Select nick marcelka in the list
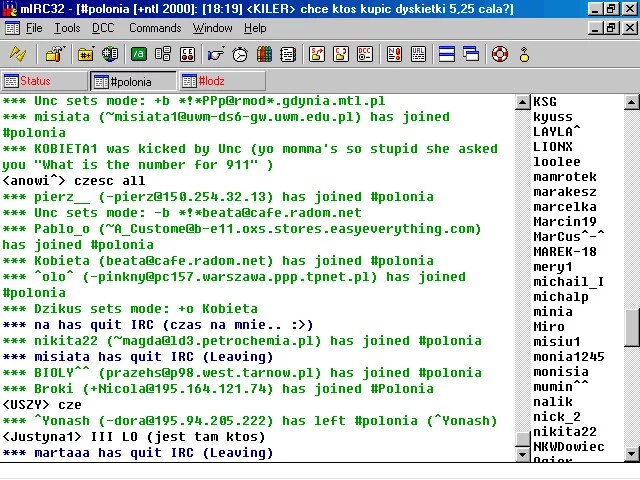Screen dimensions: 640x480 tap(564, 207)
